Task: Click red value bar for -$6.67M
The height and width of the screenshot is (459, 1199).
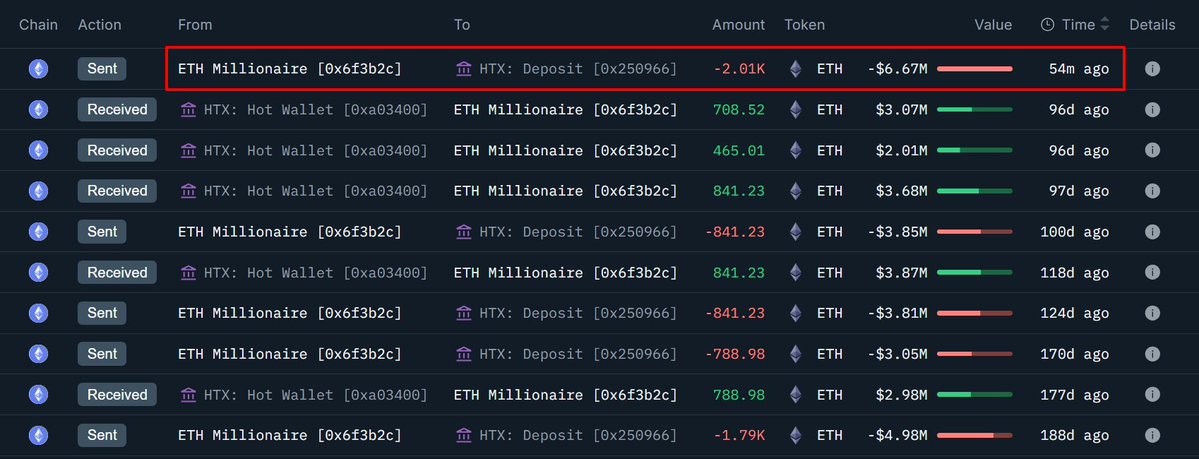Action: tap(974, 69)
